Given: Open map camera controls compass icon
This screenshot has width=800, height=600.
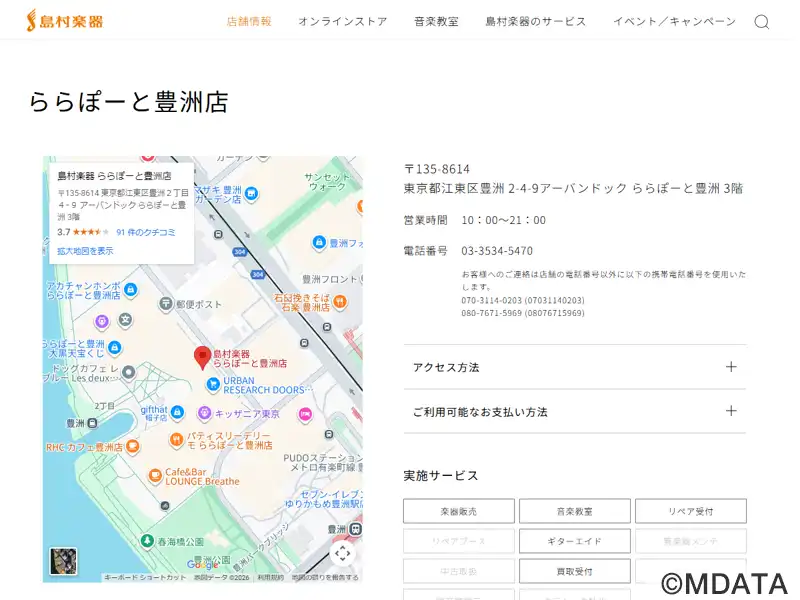Looking at the screenshot, I should 343,553.
